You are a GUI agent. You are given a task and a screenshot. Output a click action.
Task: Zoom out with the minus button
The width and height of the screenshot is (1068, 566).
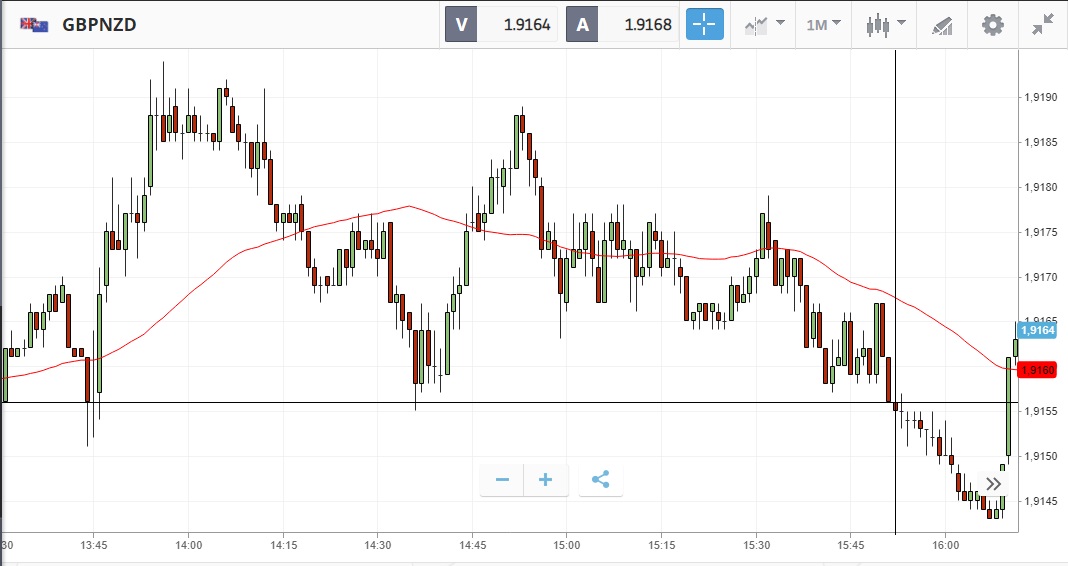[x=502, y=480]
